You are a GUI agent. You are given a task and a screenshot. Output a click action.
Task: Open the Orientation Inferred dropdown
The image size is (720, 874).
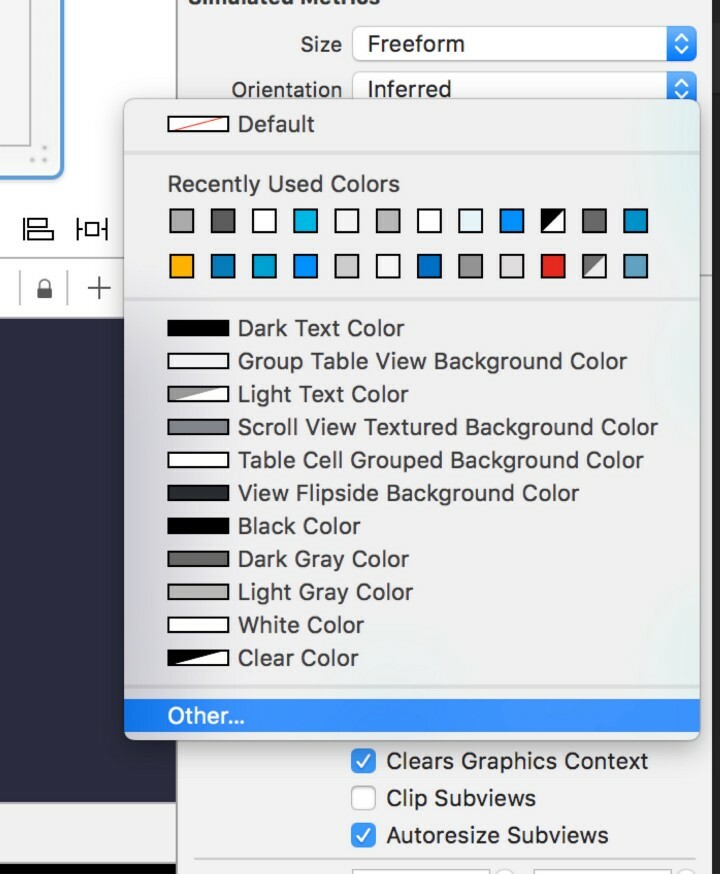click(524, 89)
